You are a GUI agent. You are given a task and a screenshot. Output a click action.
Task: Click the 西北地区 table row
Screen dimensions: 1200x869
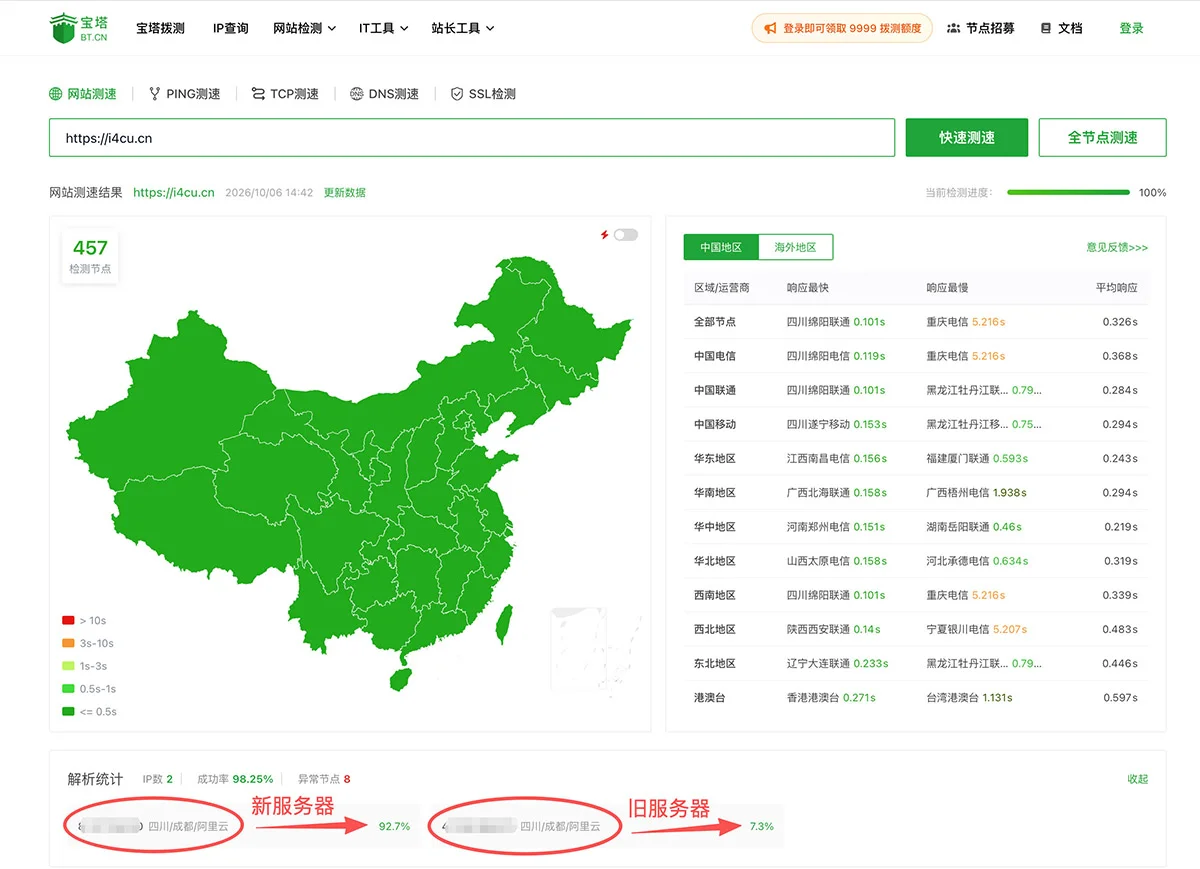click(916, 629)
